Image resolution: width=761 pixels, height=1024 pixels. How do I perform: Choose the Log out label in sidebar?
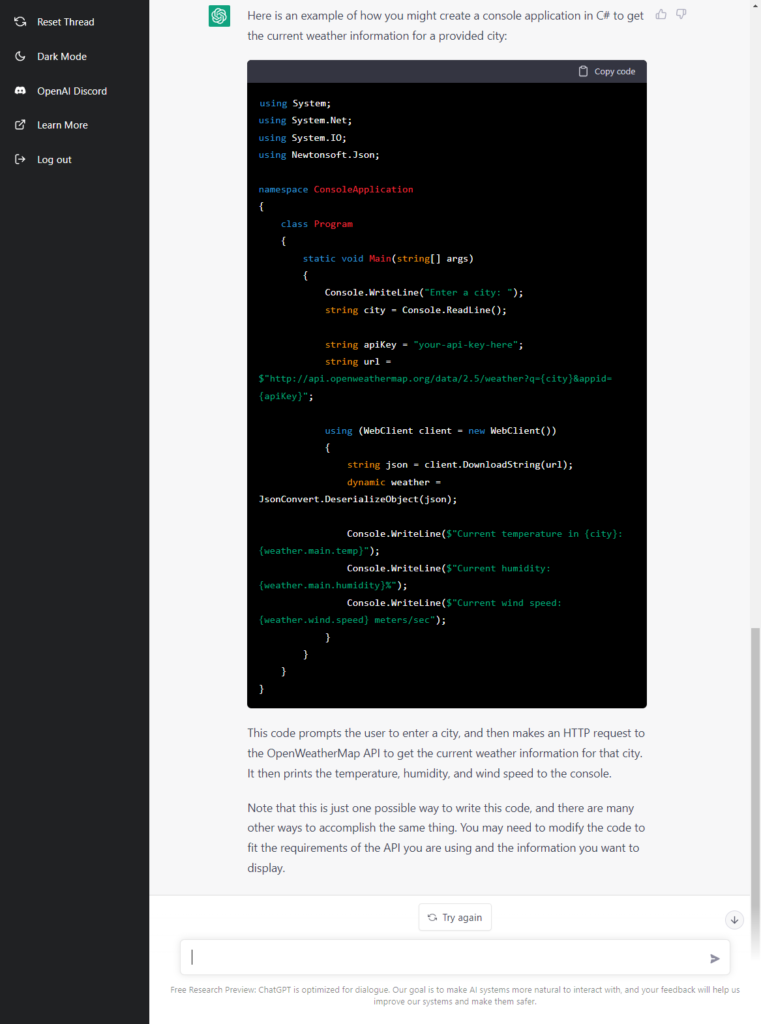(x=54, y=160)
